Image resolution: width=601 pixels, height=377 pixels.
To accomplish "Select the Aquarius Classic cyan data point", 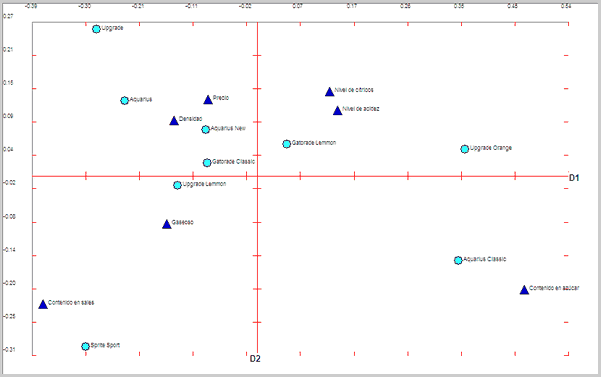I will [458, 261].
